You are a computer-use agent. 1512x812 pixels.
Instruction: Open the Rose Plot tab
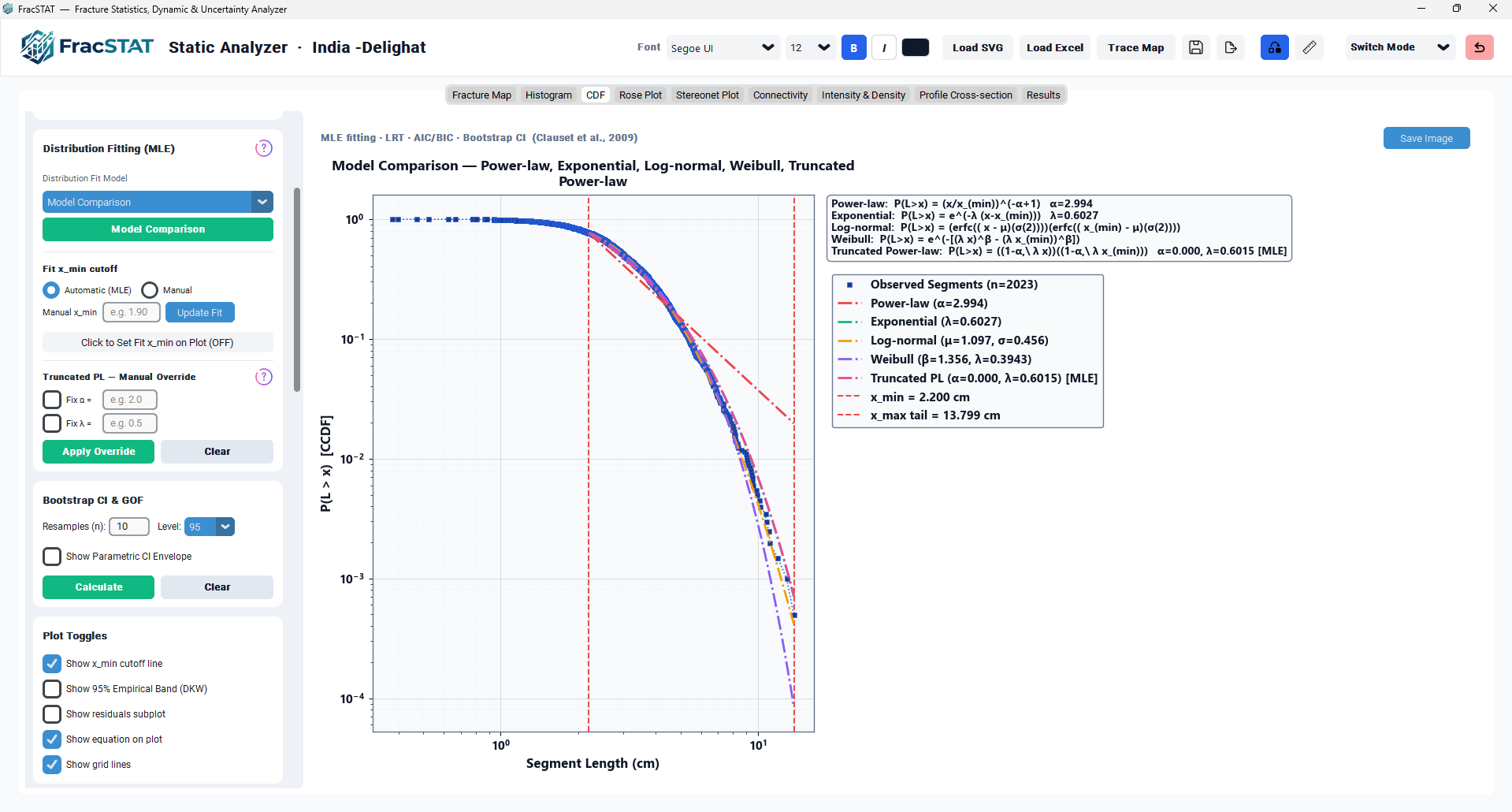coord(641,95)
